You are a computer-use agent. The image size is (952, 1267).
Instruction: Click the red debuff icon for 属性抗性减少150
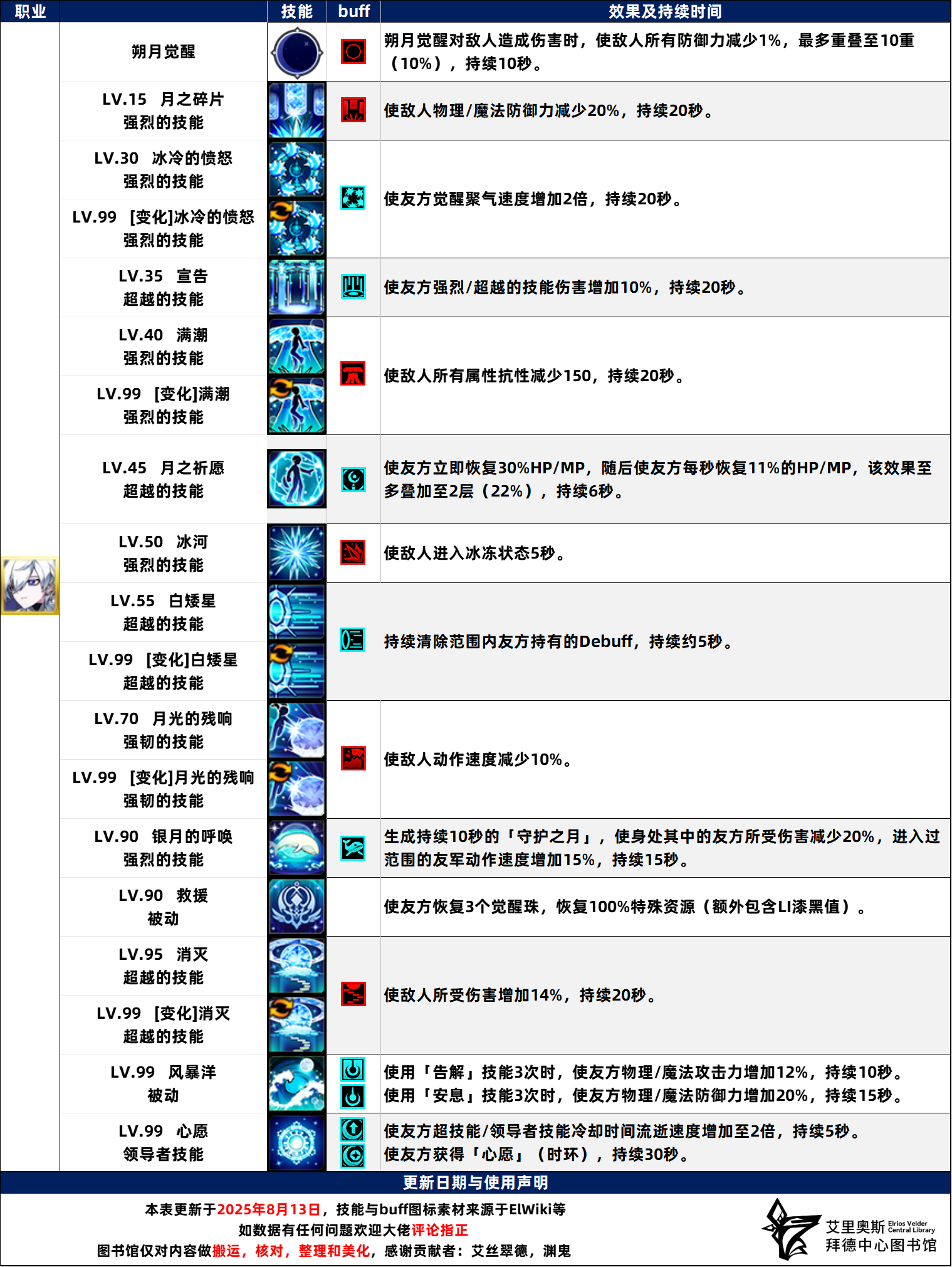(x=353, y=374)
